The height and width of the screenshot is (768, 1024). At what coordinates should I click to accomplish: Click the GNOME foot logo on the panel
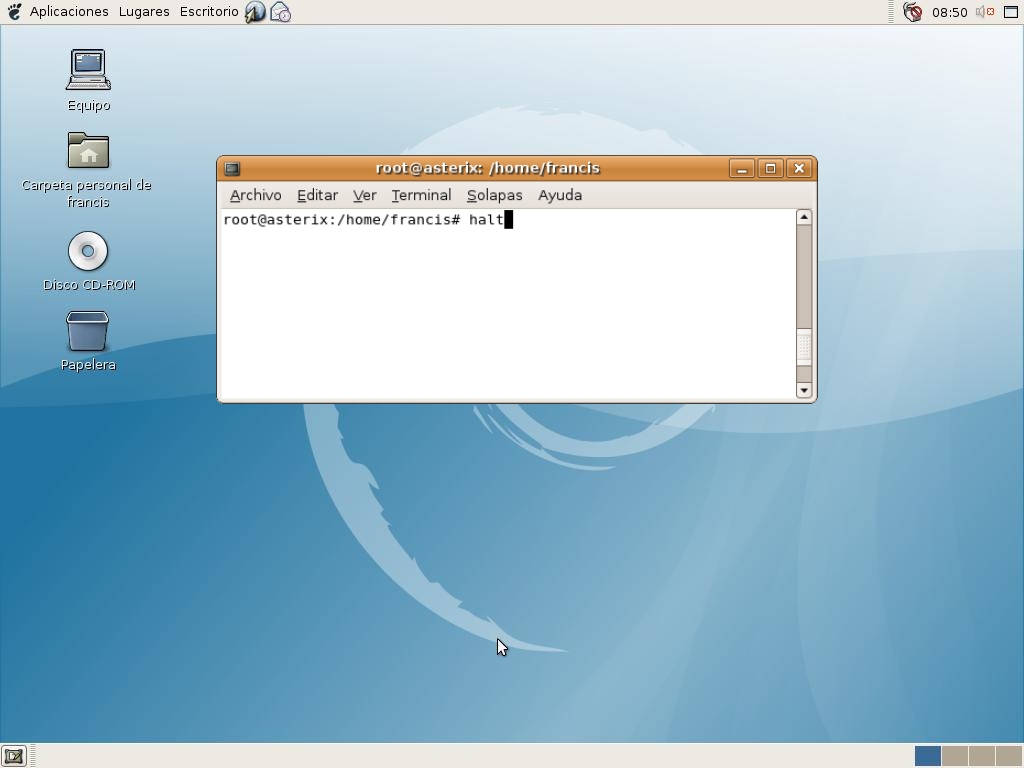tap(12, 11)
